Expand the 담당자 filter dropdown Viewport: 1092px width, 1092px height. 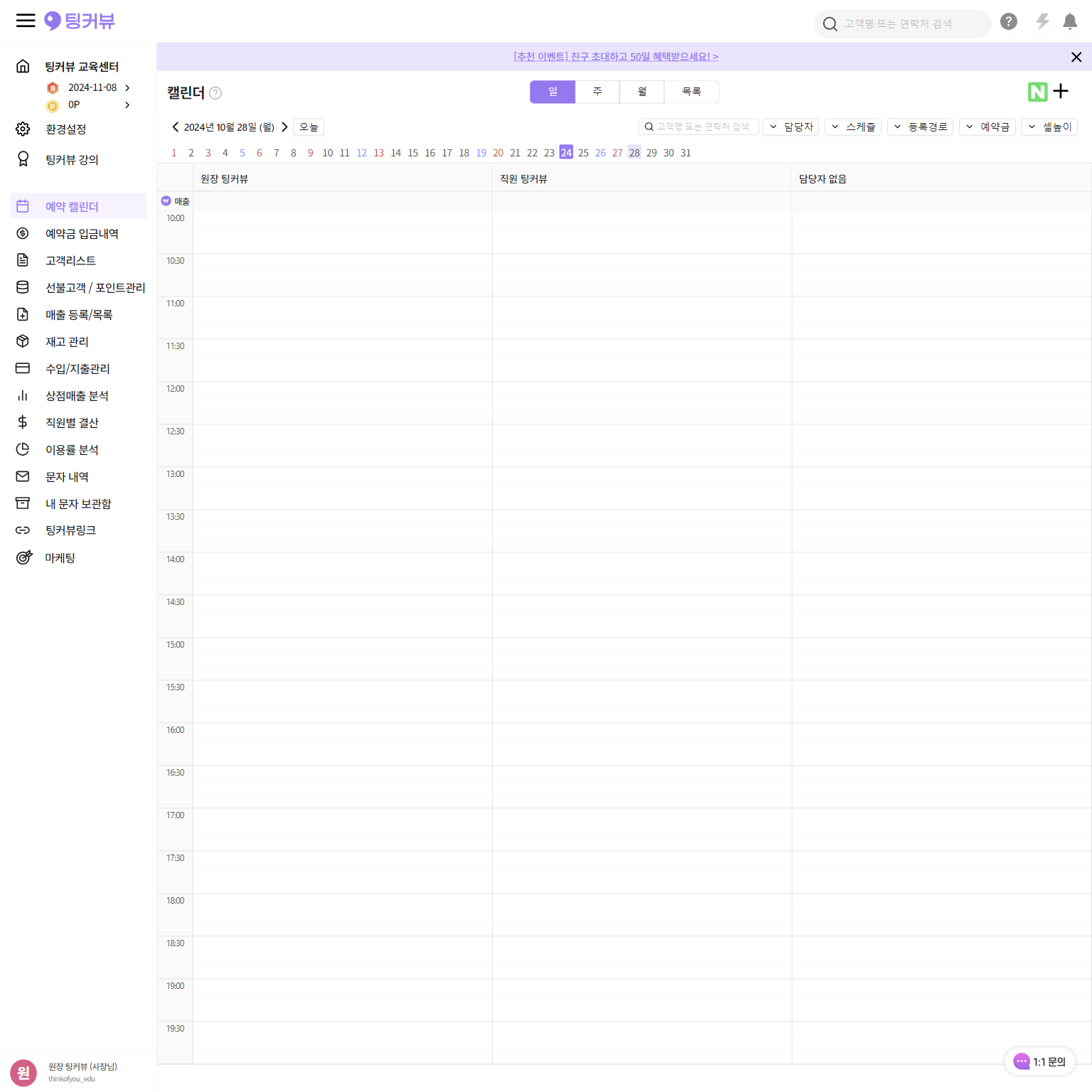791,127
